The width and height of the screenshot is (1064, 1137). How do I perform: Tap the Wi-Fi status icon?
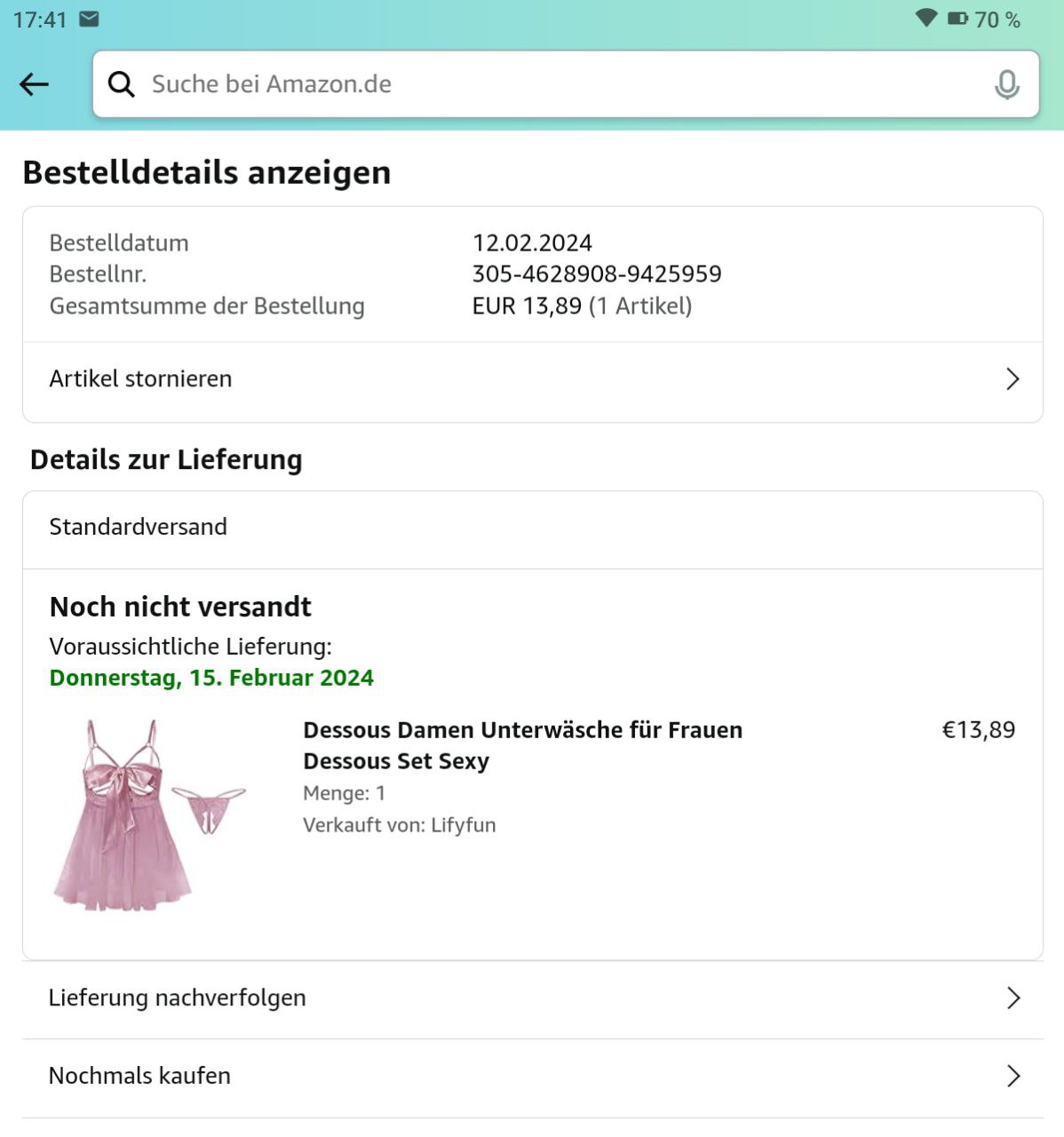tap(925, 19)
